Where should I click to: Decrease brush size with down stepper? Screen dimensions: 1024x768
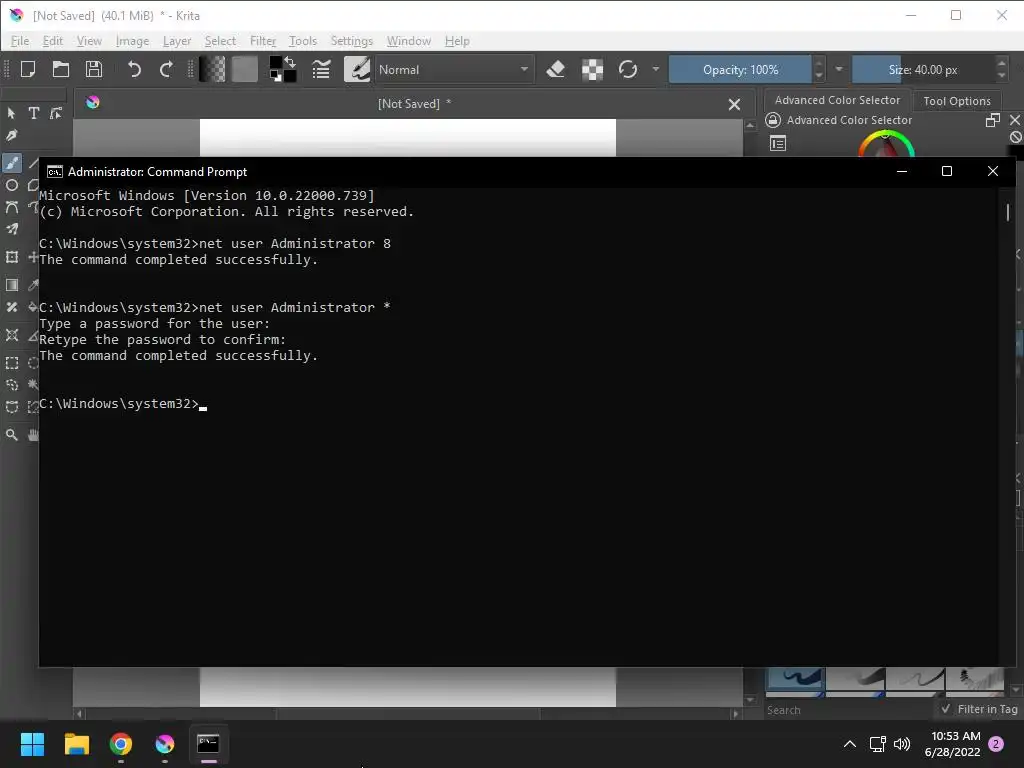click(x=1002, y=76)
